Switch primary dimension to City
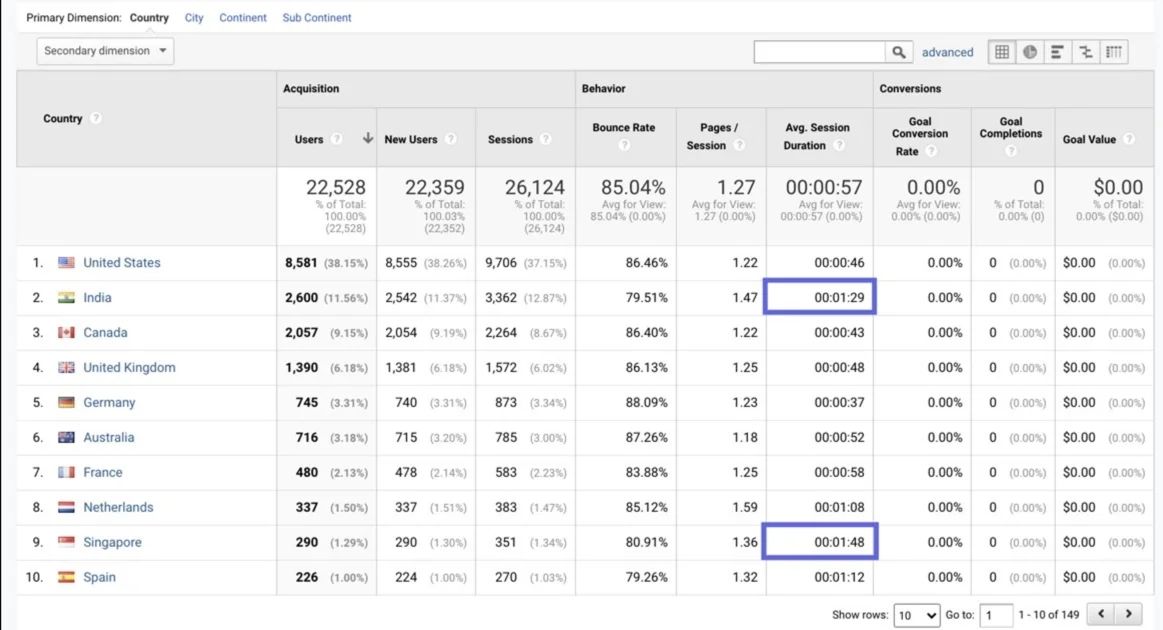1163x630 pixels. pyautogui.click(x=194, y=18)
